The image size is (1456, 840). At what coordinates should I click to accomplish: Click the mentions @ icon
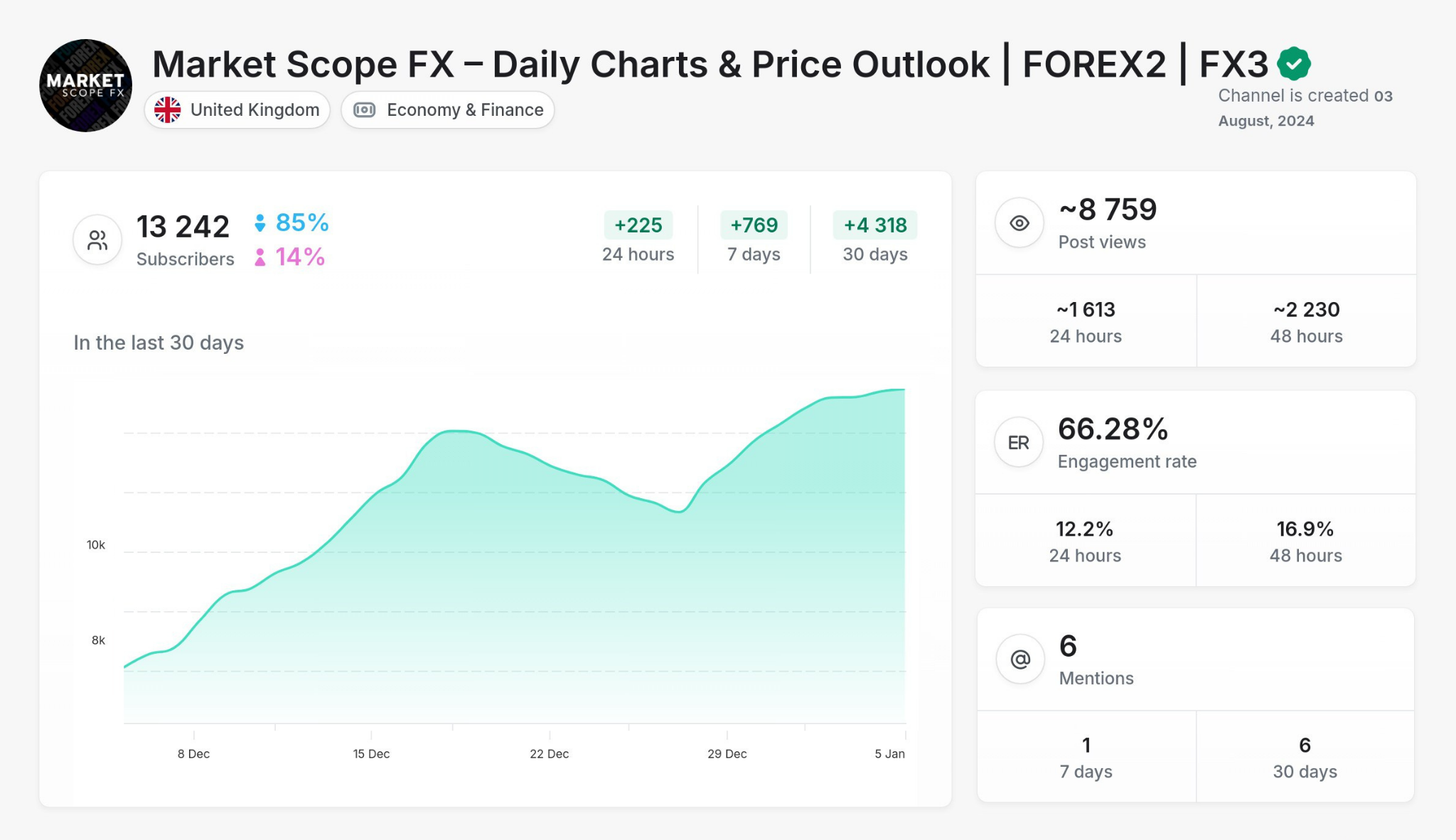click(x=1019, y=659)
